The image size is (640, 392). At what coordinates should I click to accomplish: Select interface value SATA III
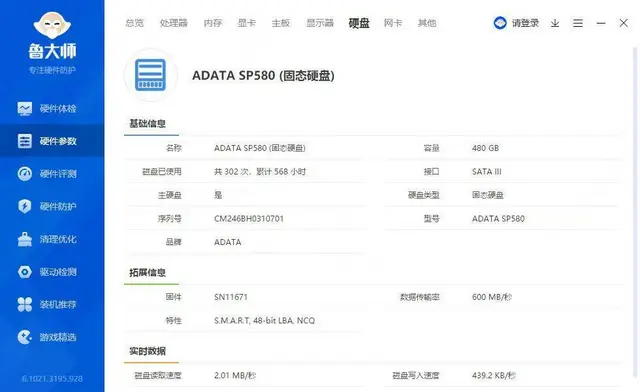pyautogui.click(x=487, y=172)
